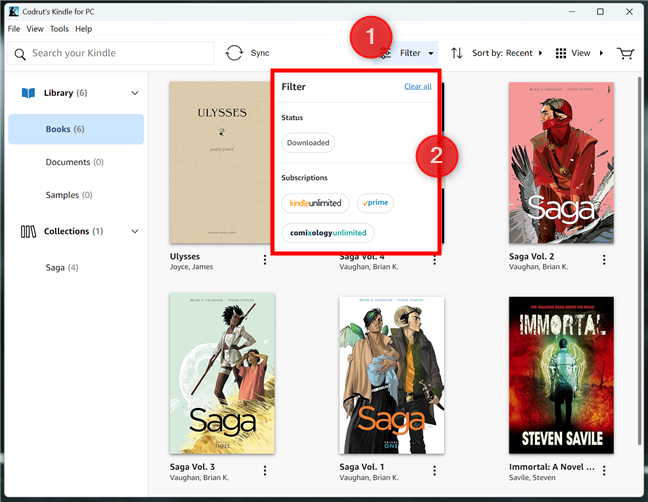648x502 pixels.
Task: Open the Saga collection in sidebar
Action: pos(62,268)
